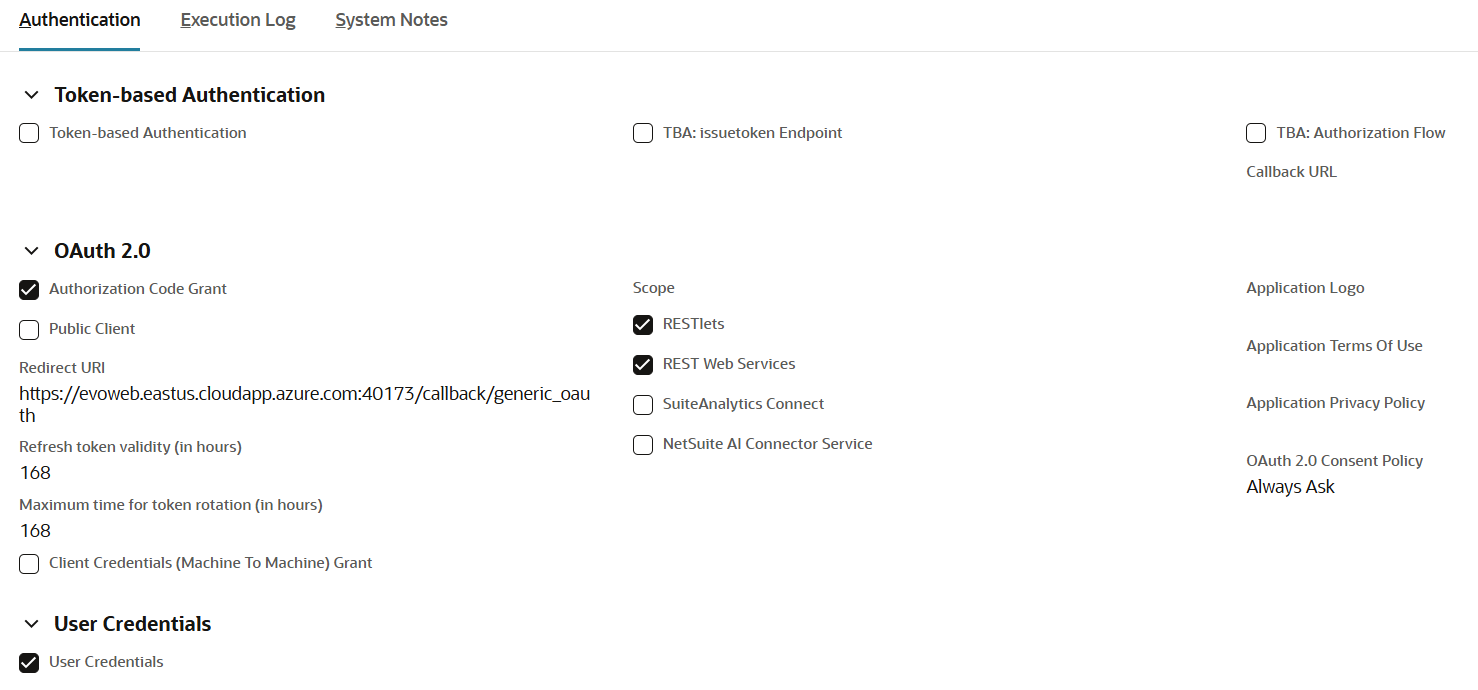Check NetSuite AI Connector Service
This screenshot has width=1478, height=690.
643,444
